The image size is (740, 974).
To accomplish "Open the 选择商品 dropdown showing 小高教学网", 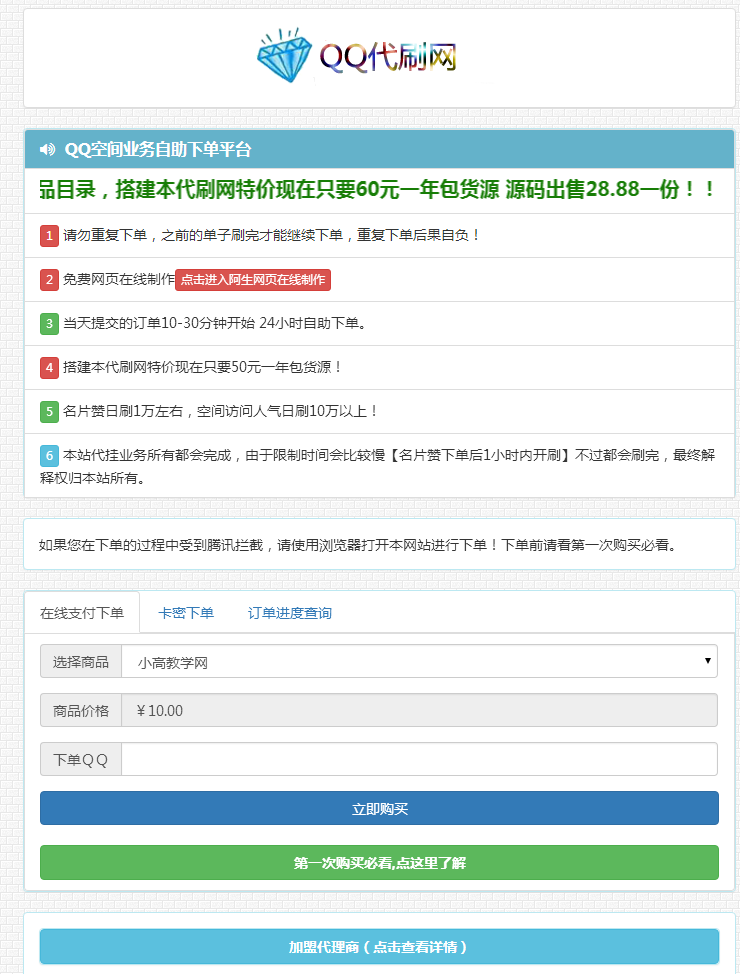I will (x=419, y=662).
